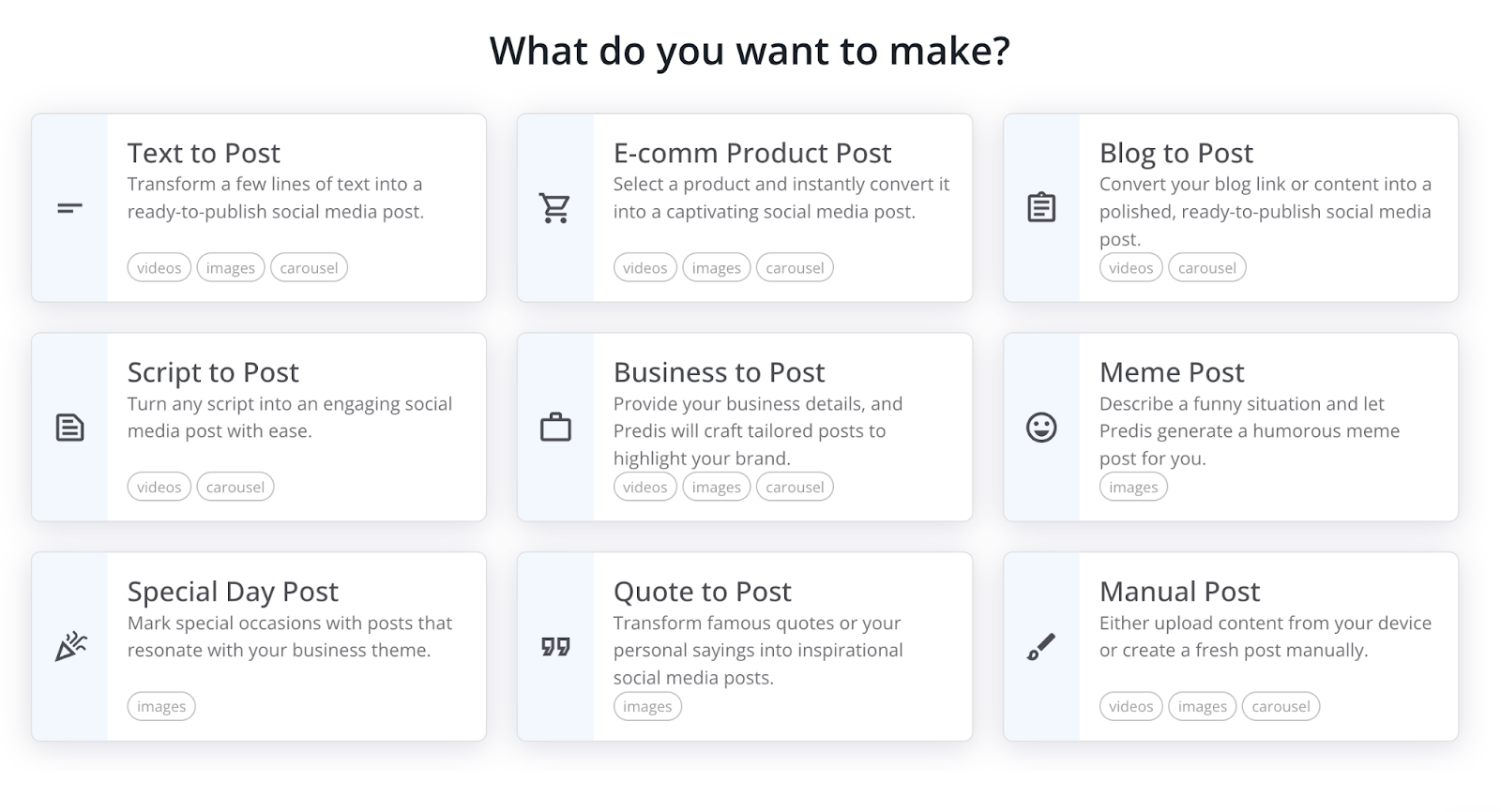Click the Quote to Post quotation icon
Screen dimensions: 1501x812
[x=555, y=647]
